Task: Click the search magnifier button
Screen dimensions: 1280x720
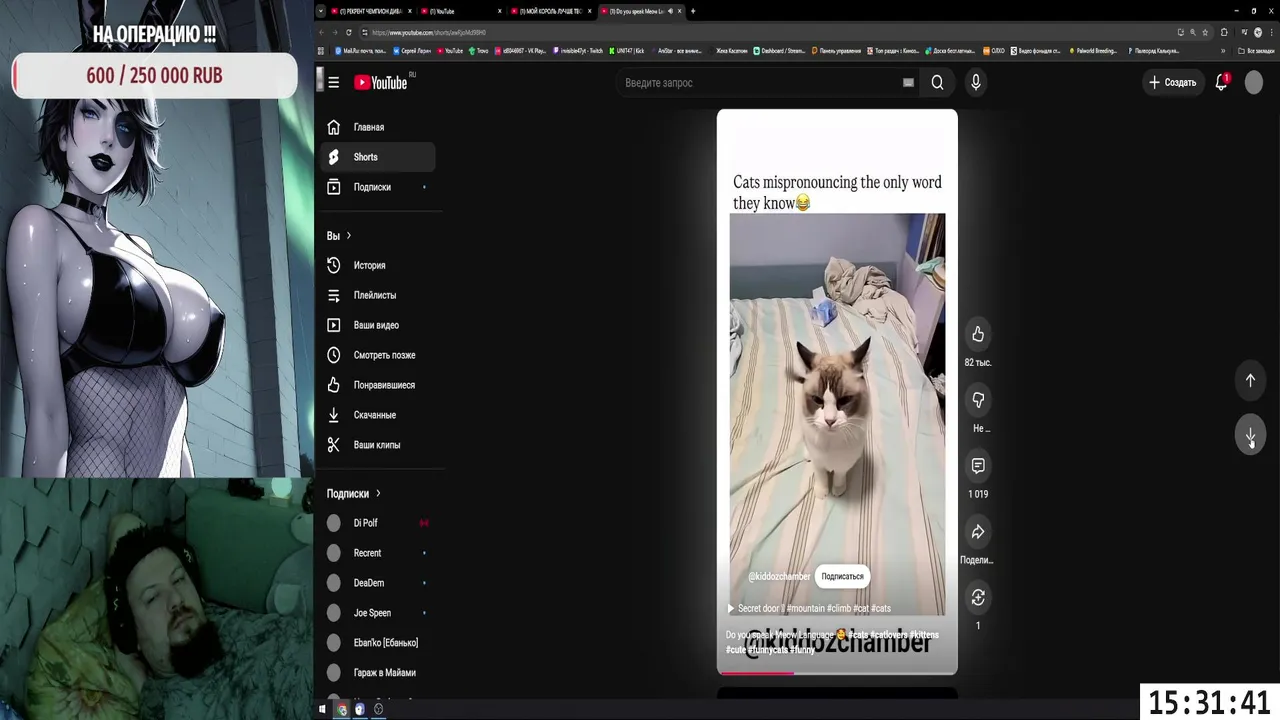Action: point(937,83)
